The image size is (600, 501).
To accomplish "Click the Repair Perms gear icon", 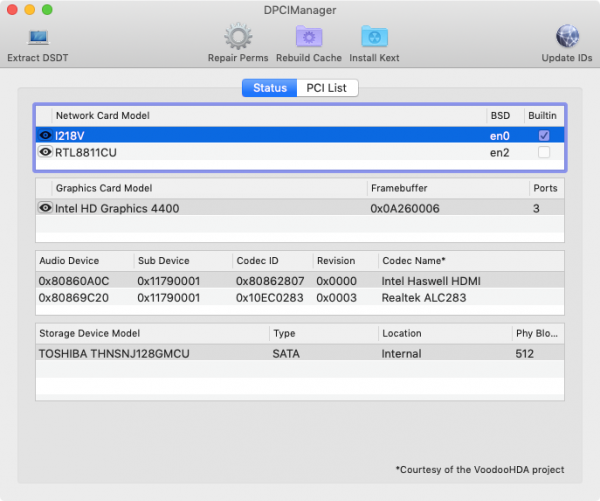I will tap(237, 38).
